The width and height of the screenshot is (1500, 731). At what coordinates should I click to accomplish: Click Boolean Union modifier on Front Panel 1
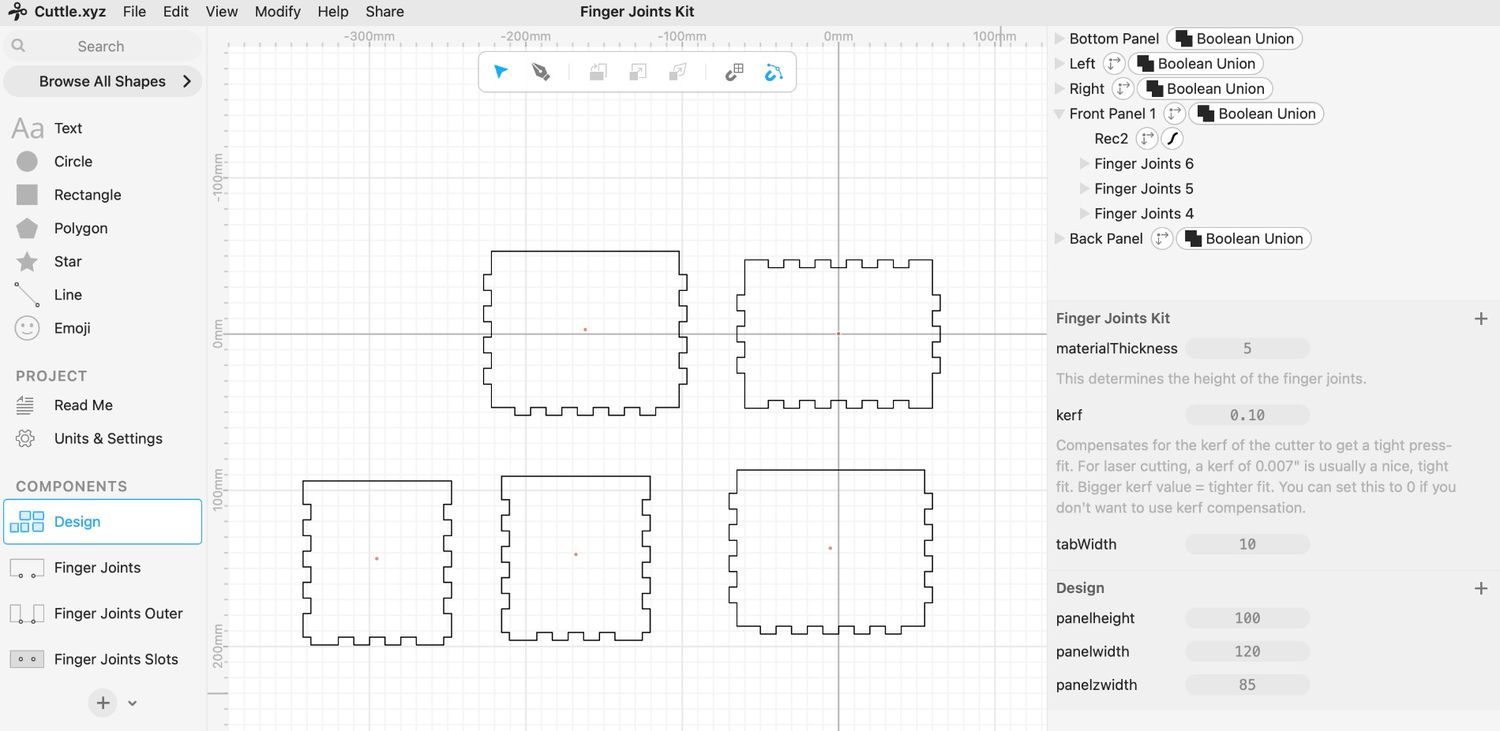point(1256,113)
